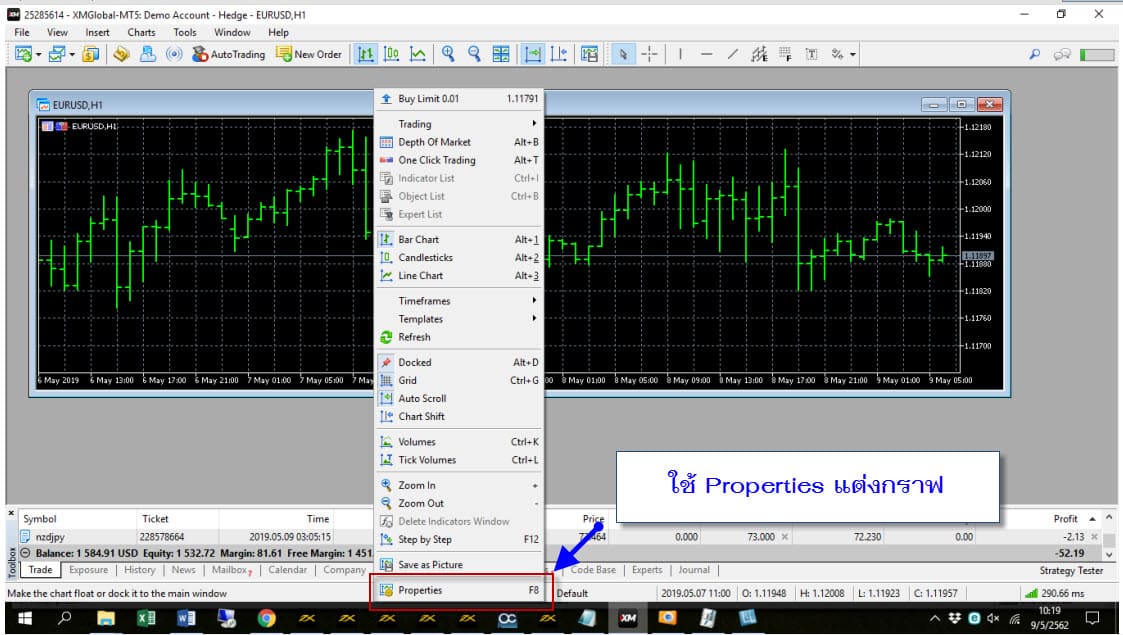
Task: Select the bar chart toolbar icon
Action: (367, 54)
